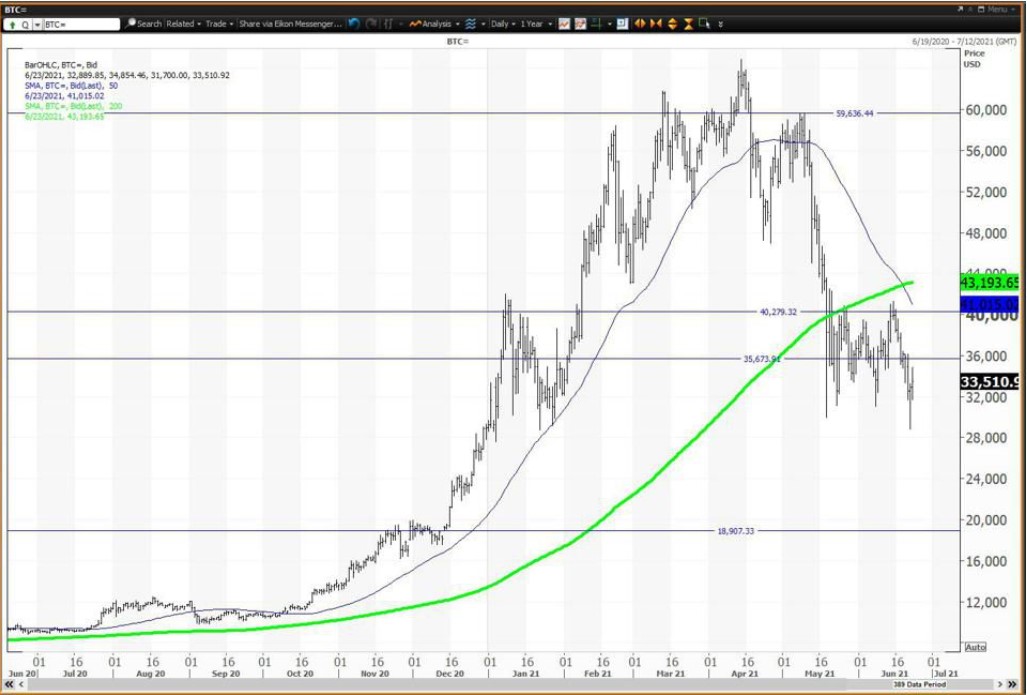Click the horizontal expand arrows icon
The width and height of the screenshot is (1027, 695).
[x=639, y=23]
